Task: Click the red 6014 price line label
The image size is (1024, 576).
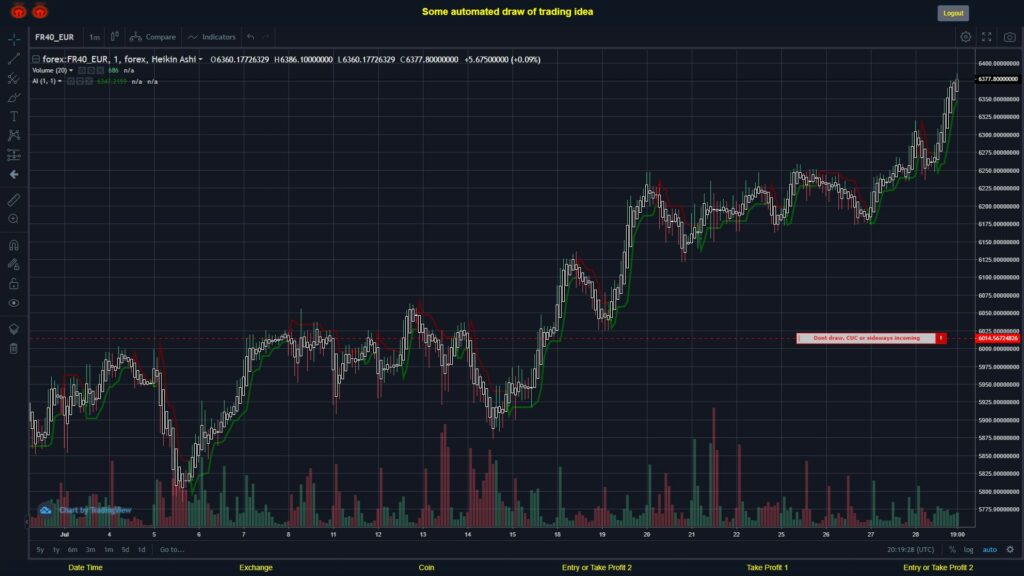Action: coord(998,338)
